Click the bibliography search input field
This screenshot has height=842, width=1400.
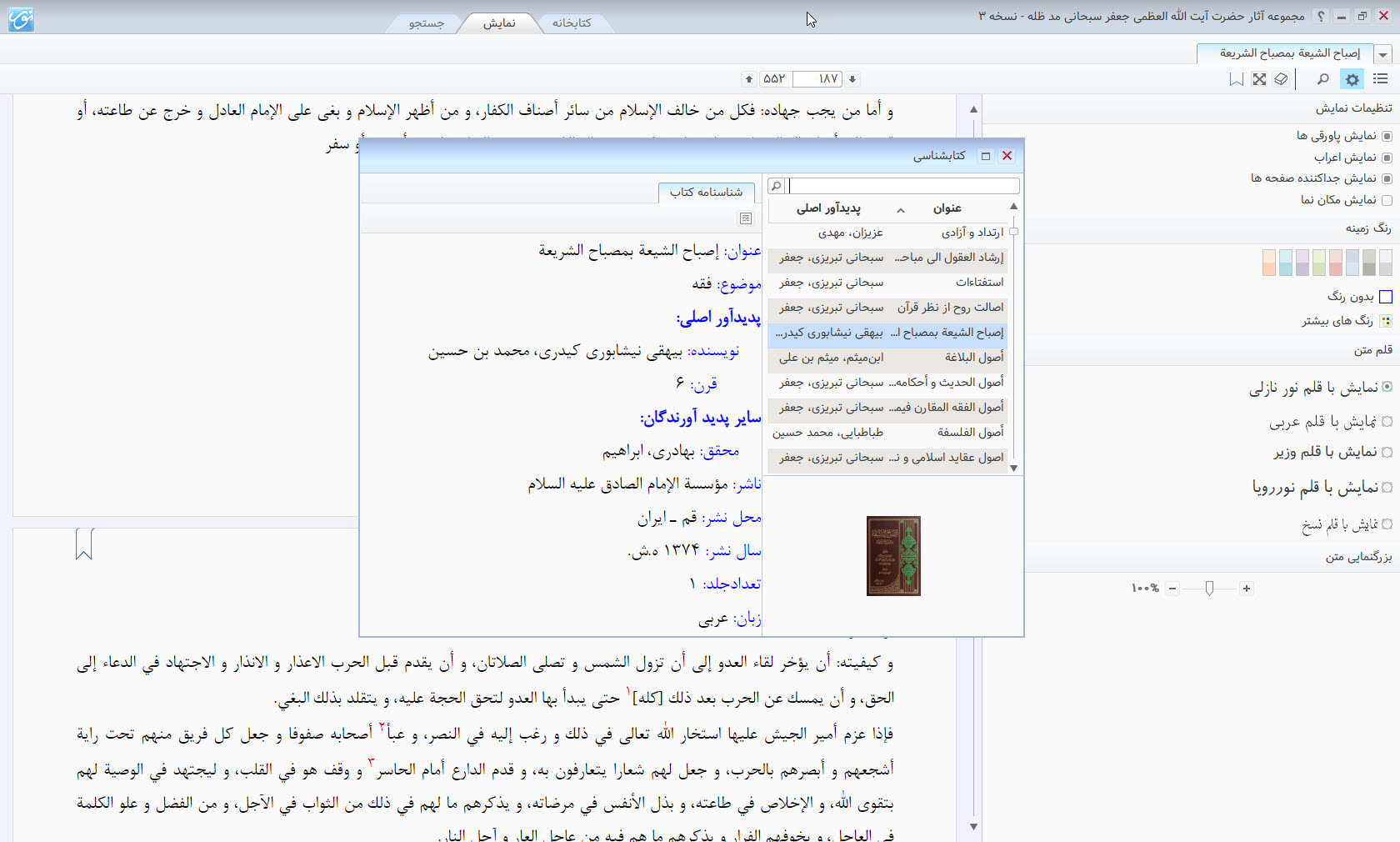[904, 186]
